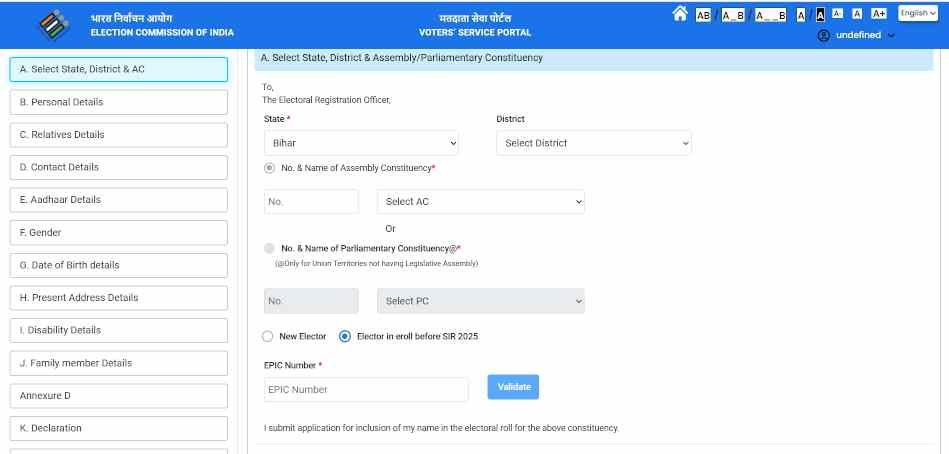This screenshot has width=949, height=454.
Task: Go to B. Personal Details section
Action: point(118,102)
